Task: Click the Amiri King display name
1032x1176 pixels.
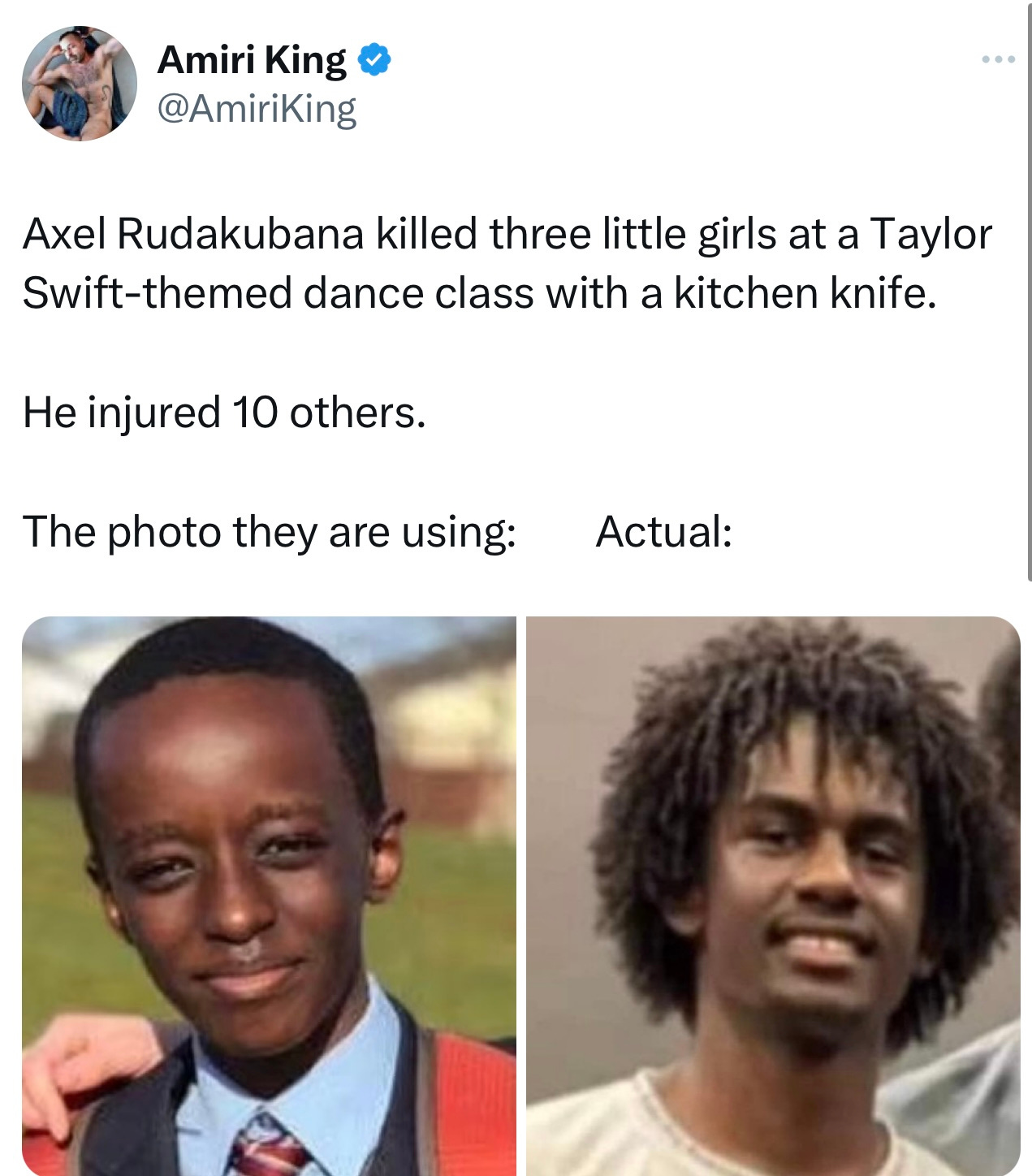Action: [x=252, y=60]
